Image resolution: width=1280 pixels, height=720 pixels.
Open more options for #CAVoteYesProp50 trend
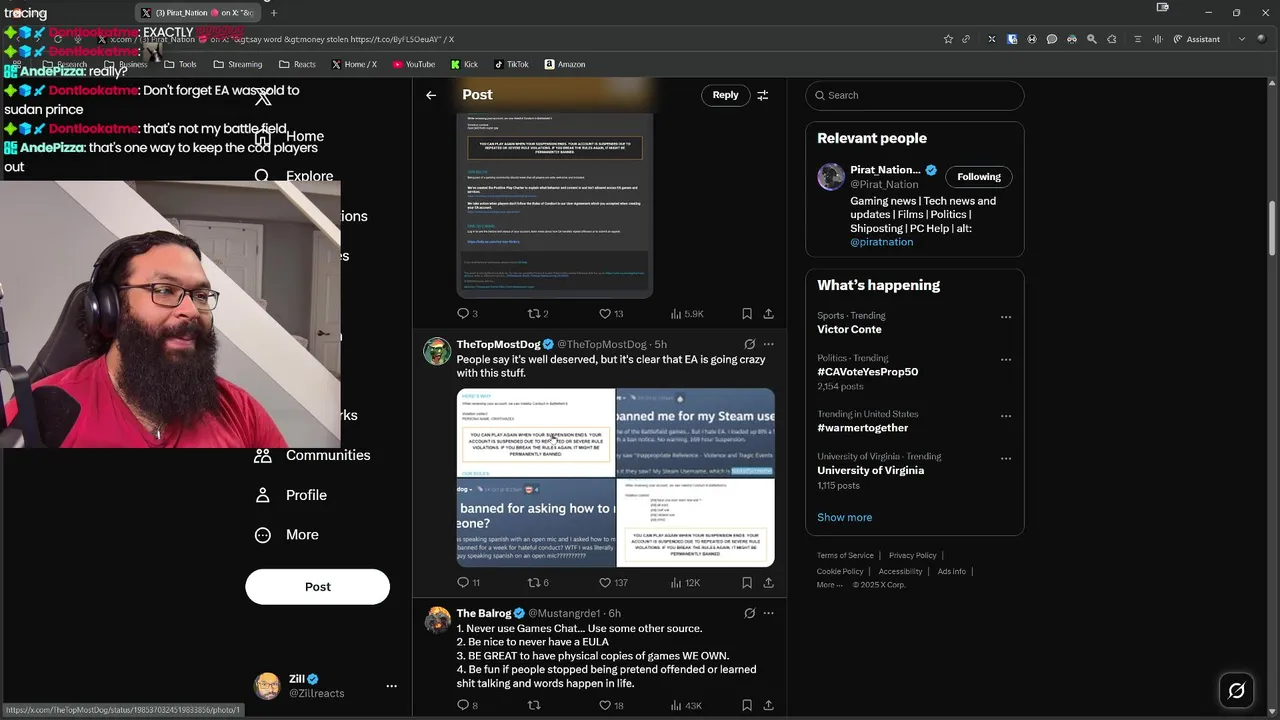[1006, 359]
